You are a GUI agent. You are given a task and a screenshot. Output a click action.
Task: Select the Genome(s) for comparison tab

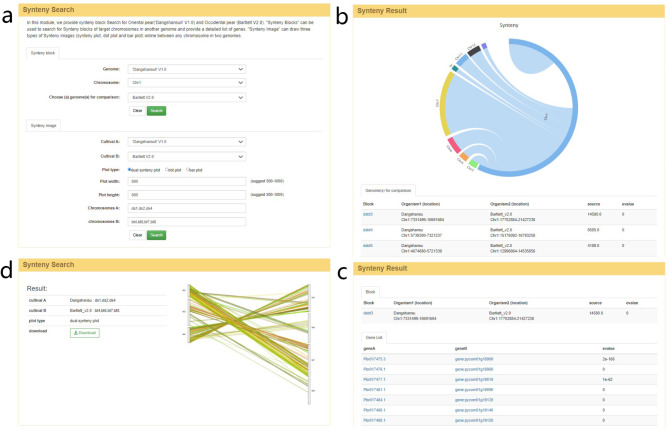click(x=388, y=190)
